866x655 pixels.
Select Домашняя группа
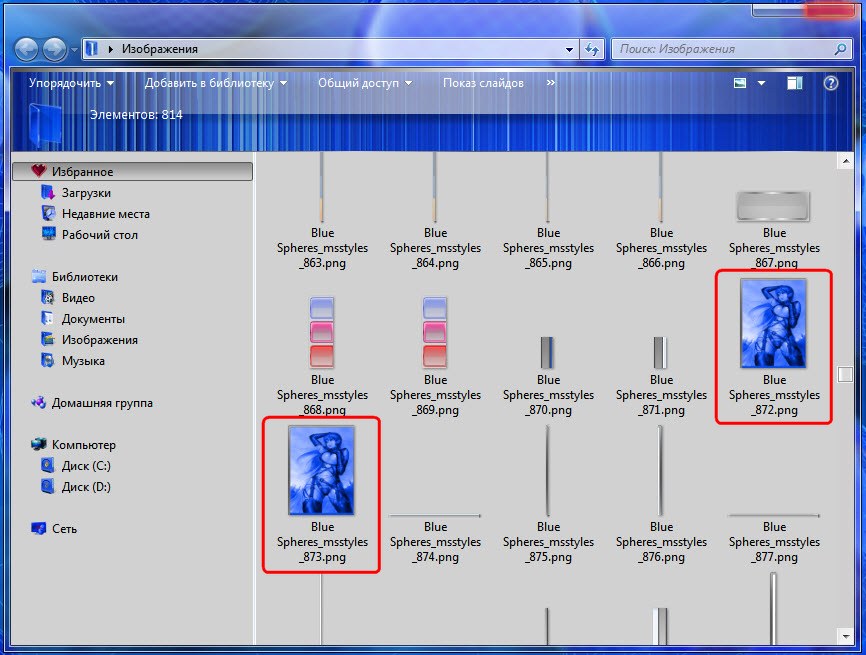102,403
